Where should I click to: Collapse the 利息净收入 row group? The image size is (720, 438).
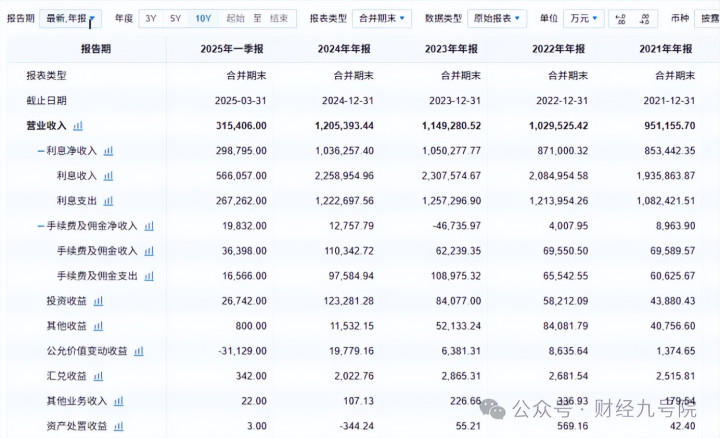point(41,151)
